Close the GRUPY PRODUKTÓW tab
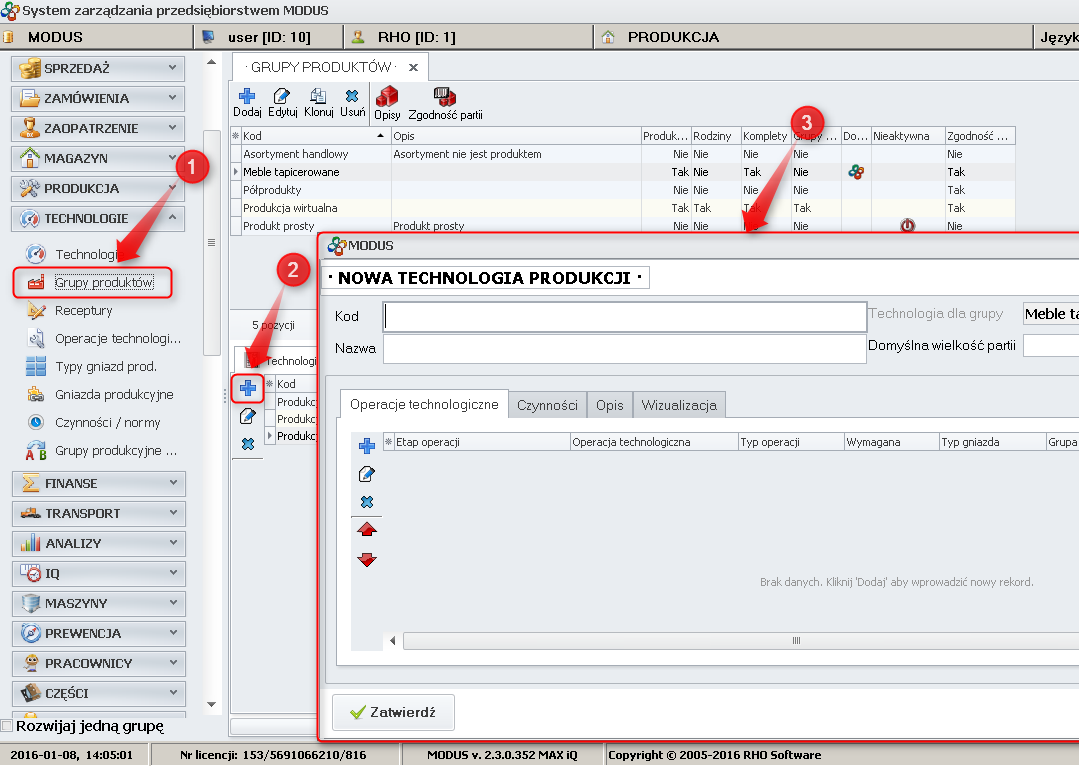 [413, 67]
